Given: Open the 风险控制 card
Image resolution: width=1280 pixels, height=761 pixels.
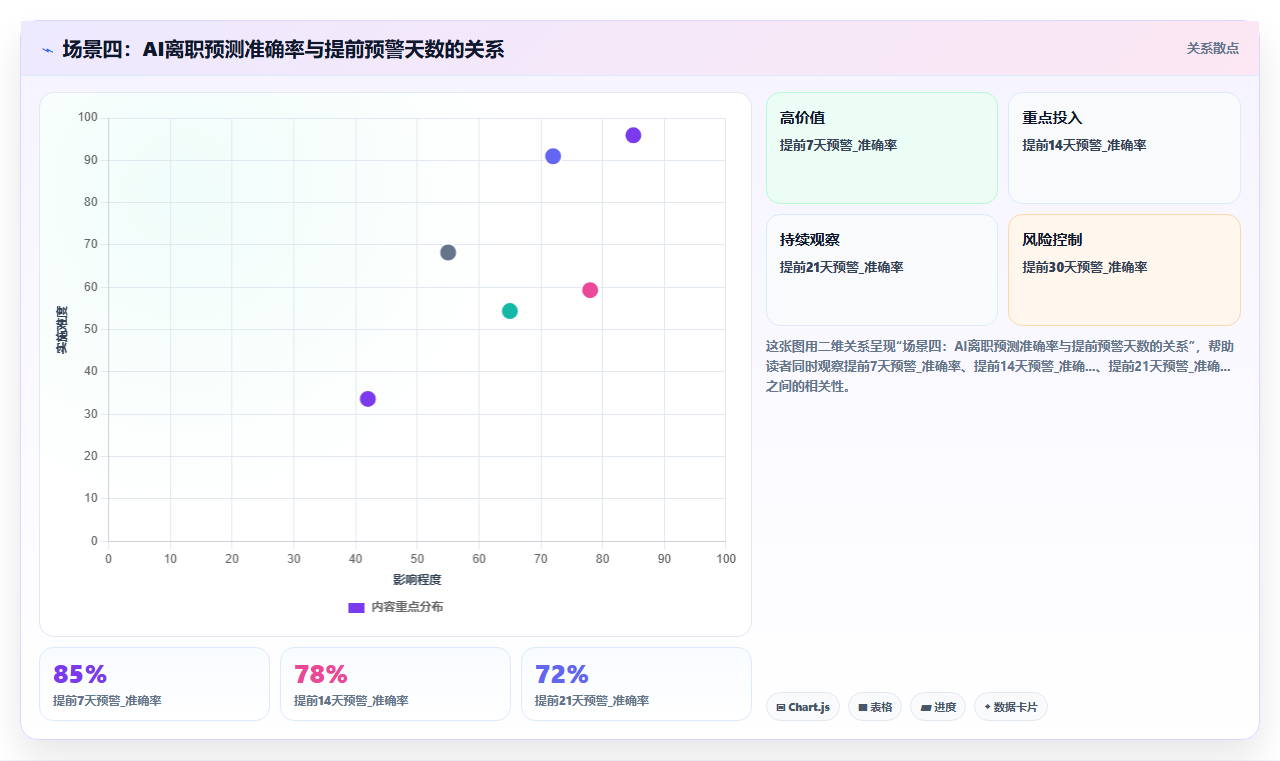Looking at the screenshot, I should tap(1124, 270).
